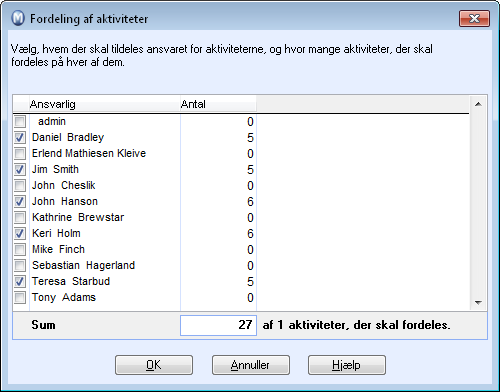Uncheck the Daniel Bradley checkbox

tap(20, 137)
